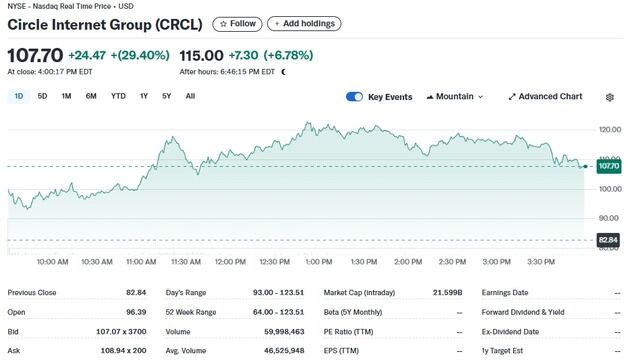
Task: Expand the chevron next to Mountain
Action: (480, 97)
